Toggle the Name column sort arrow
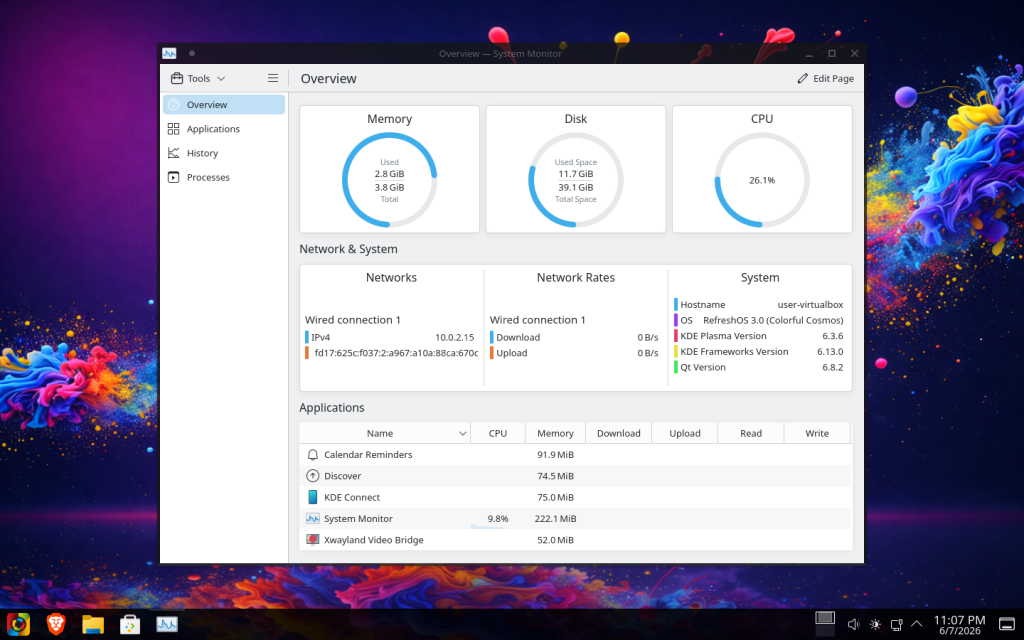This screenshot has height=640, width=1024. point(462,434)
